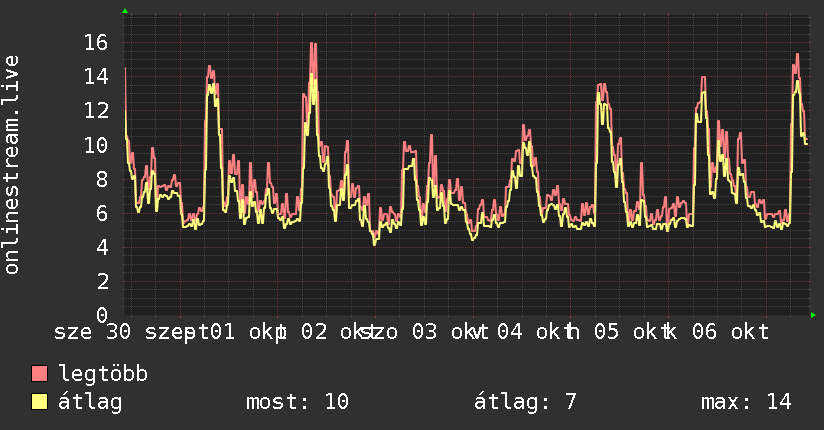Viewport: 824px width, 430px height.
Task: Click the yellow átlag legend swatch
Action: (39, 402)
